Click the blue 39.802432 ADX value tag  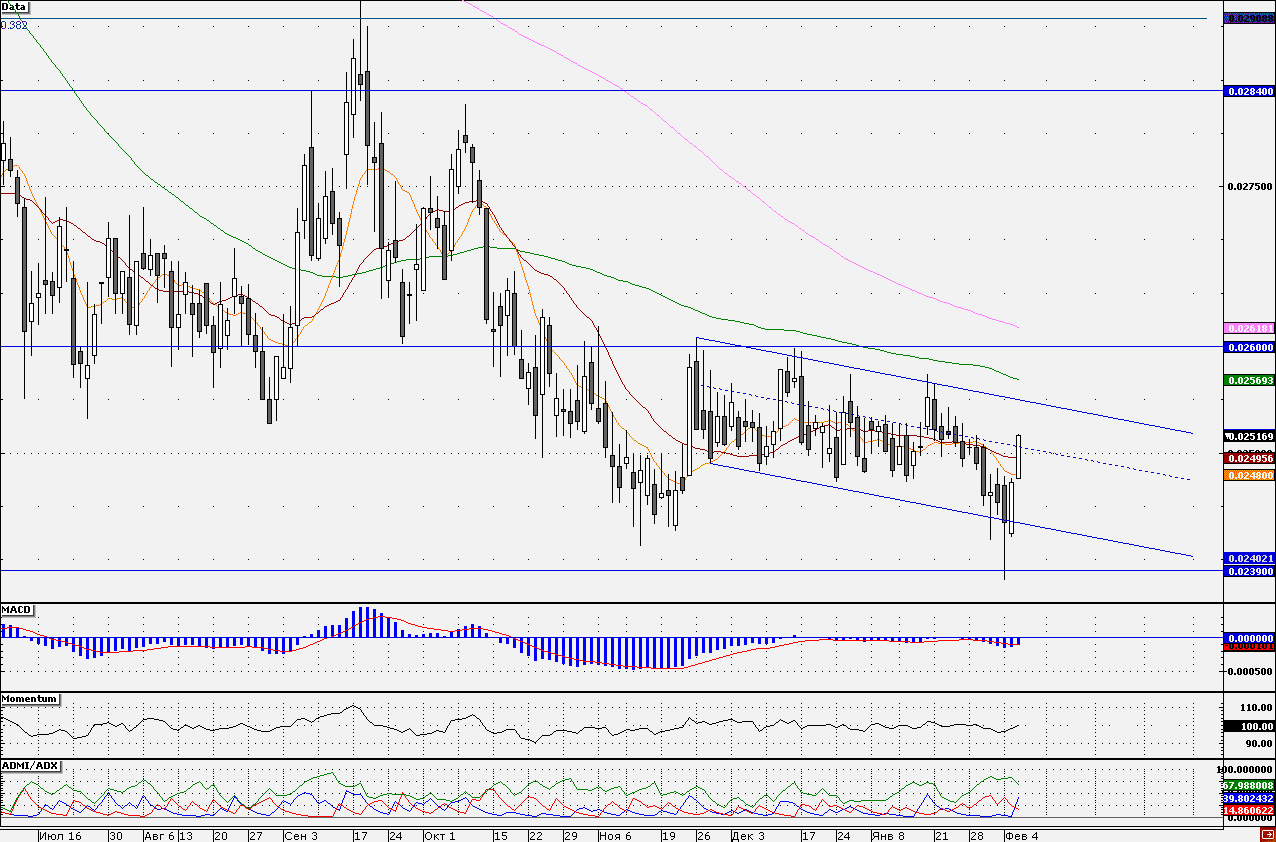coord(1249,799)
